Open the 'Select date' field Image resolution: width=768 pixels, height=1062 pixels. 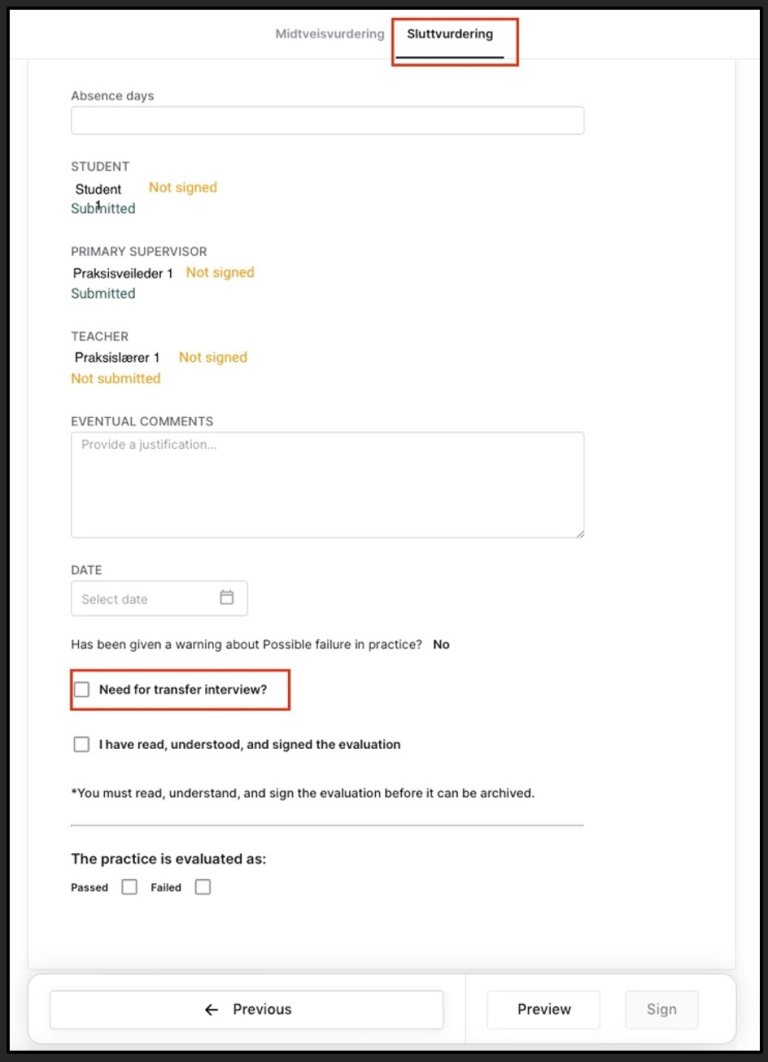pos(145,599)
